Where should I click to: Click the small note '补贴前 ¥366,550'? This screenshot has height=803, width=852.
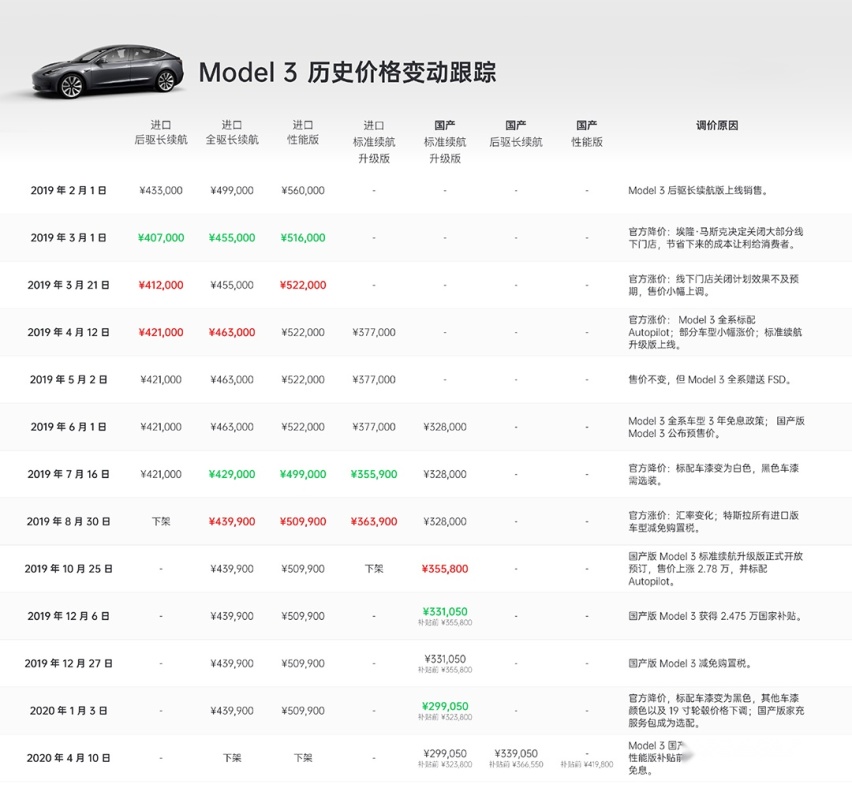point(516,764)
